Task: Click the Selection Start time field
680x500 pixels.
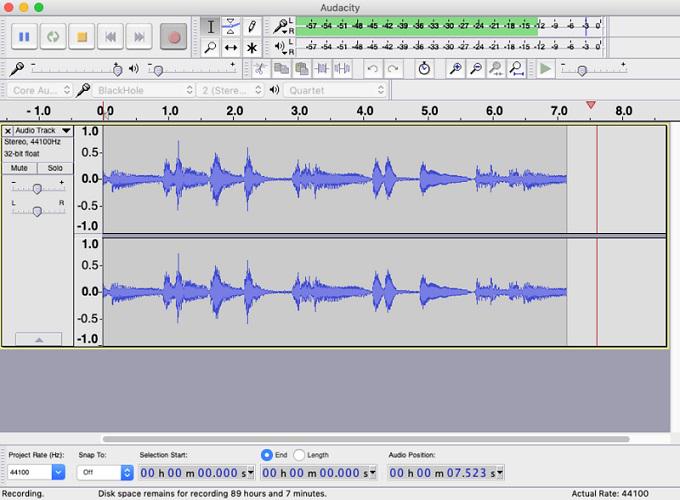Action: tap(196, 473)
